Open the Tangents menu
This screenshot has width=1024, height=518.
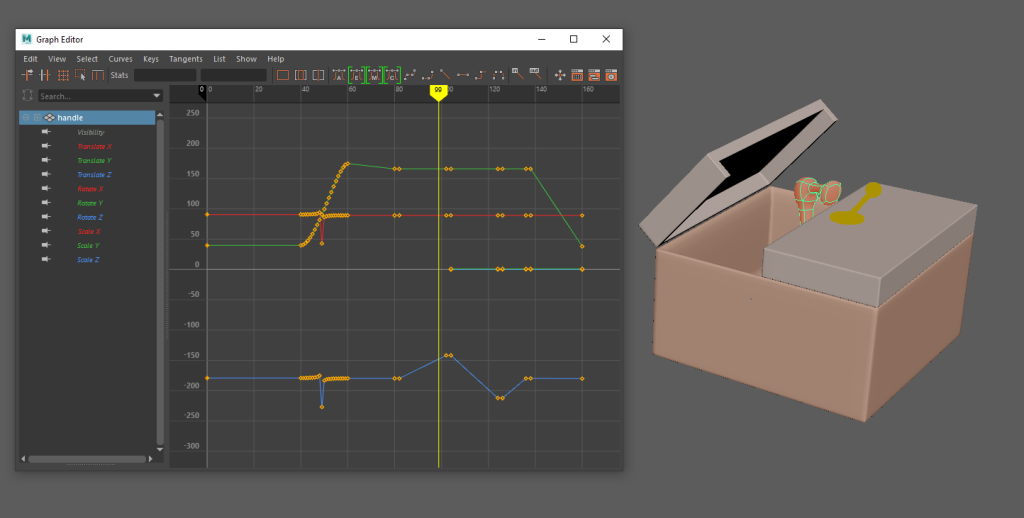coord(185,59)
